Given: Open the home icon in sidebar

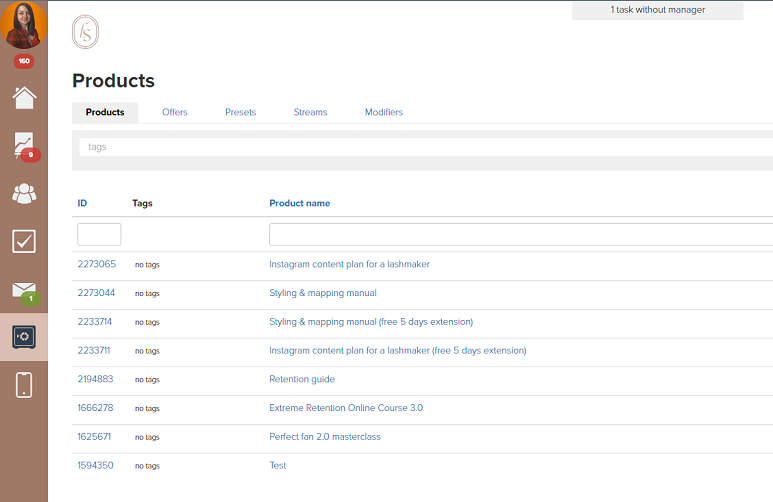Looking at the screenshot, I should click(24, 98).
